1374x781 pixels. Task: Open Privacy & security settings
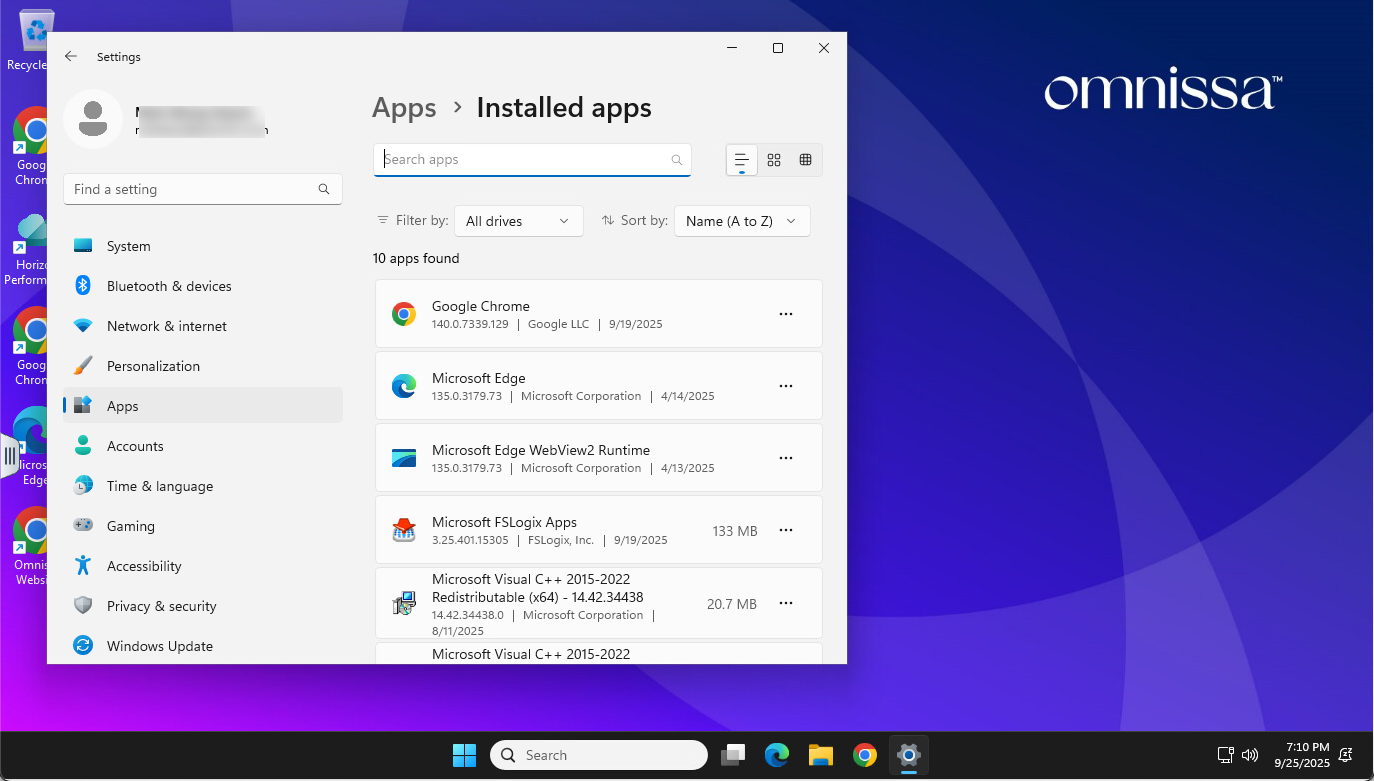[161, 606]
